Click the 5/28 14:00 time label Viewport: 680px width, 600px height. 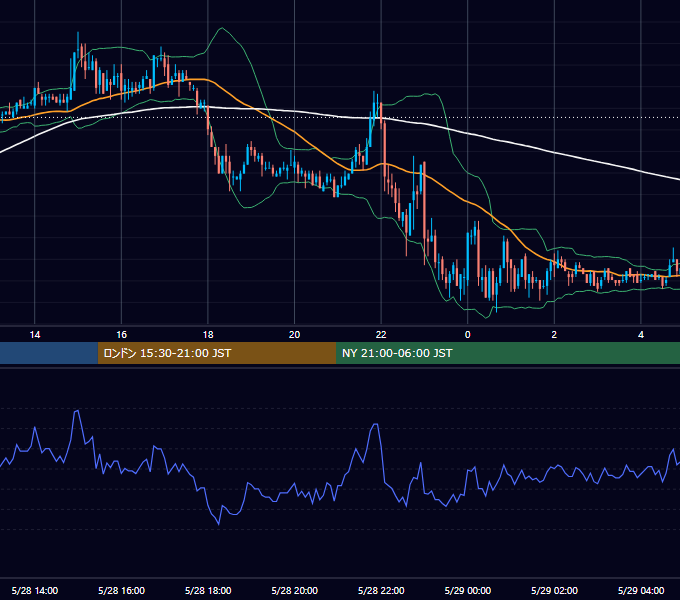tap(35, 590)
